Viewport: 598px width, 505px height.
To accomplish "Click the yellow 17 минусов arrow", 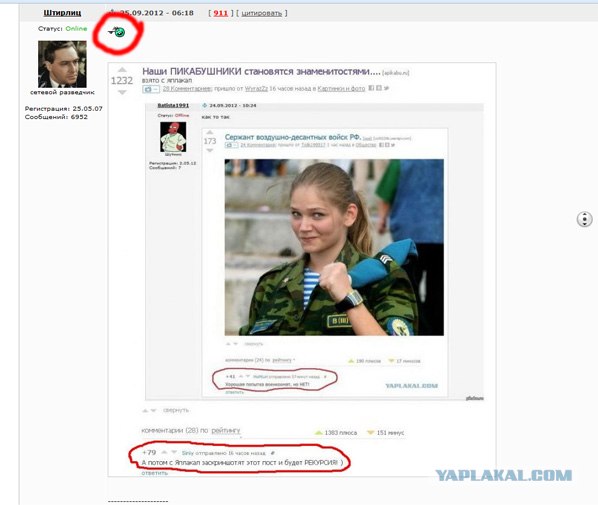I will point(391,361).
